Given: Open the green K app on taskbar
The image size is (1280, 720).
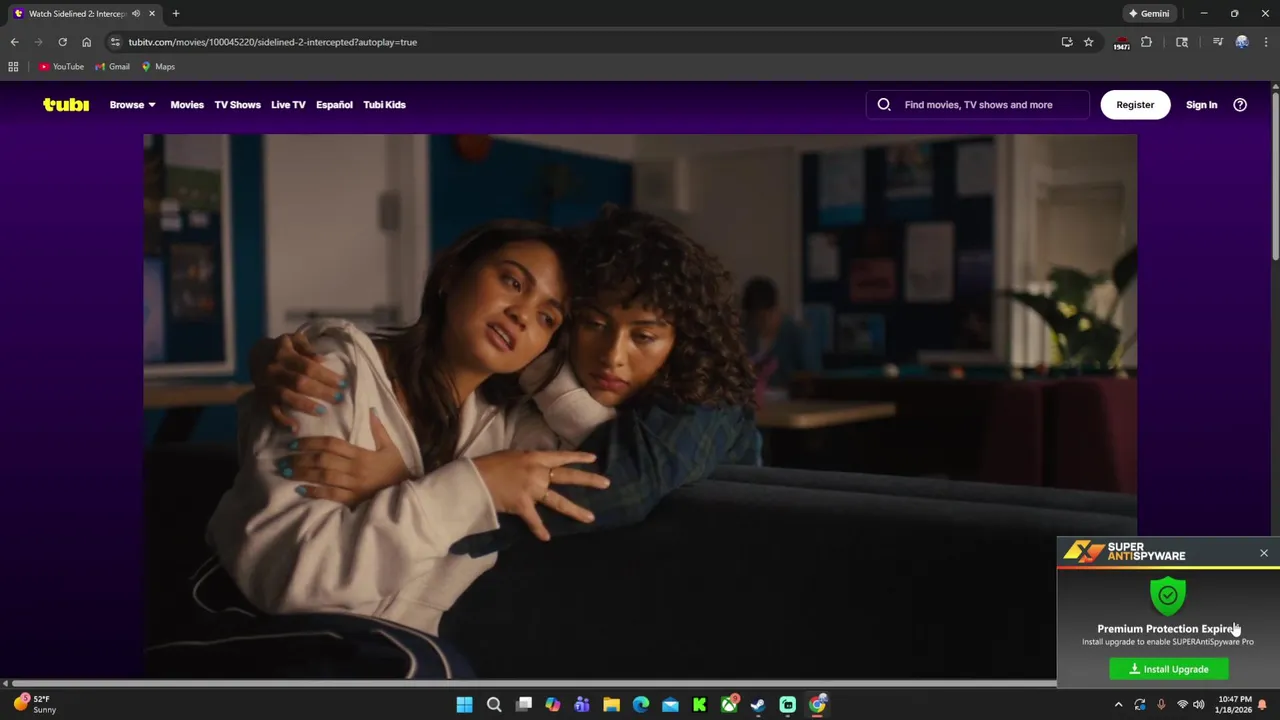Looking at the screenshot, I should pos(699,705).
